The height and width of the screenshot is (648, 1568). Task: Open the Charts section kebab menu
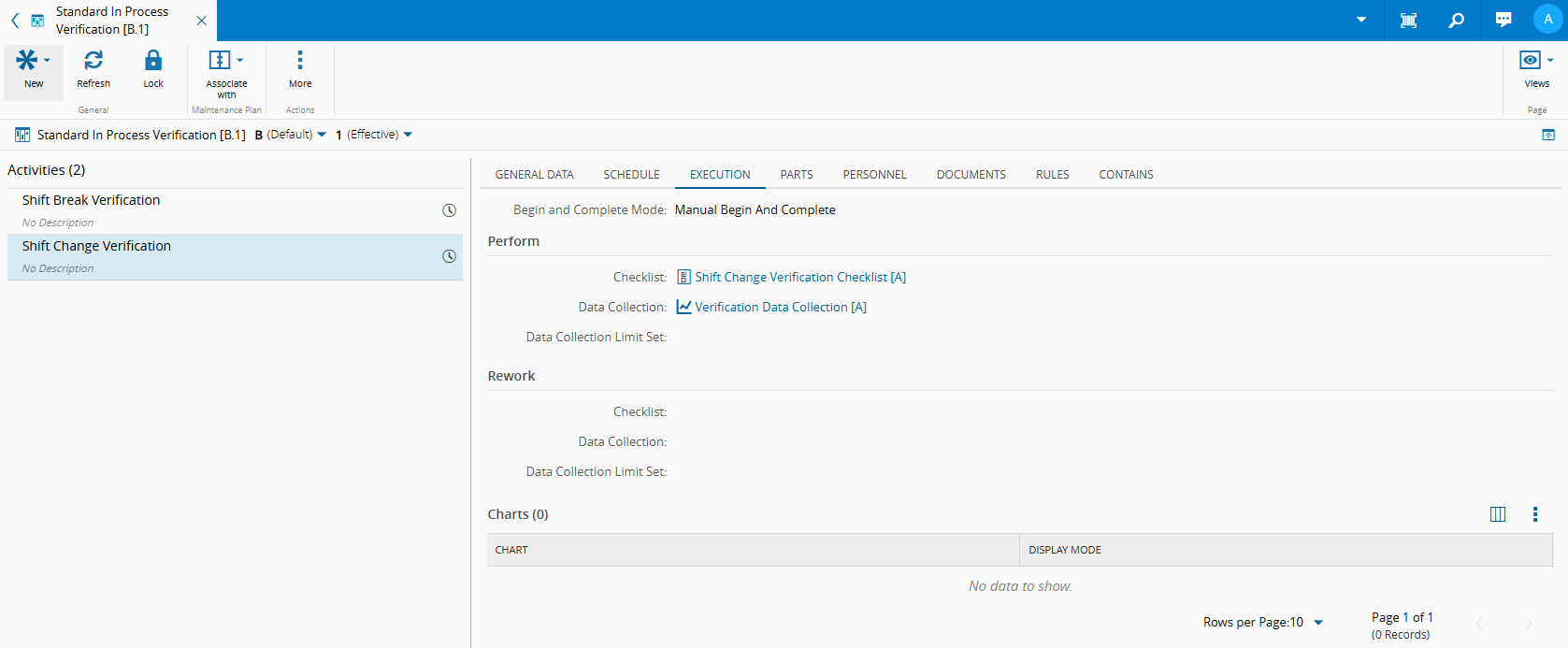click(1534, 514)
